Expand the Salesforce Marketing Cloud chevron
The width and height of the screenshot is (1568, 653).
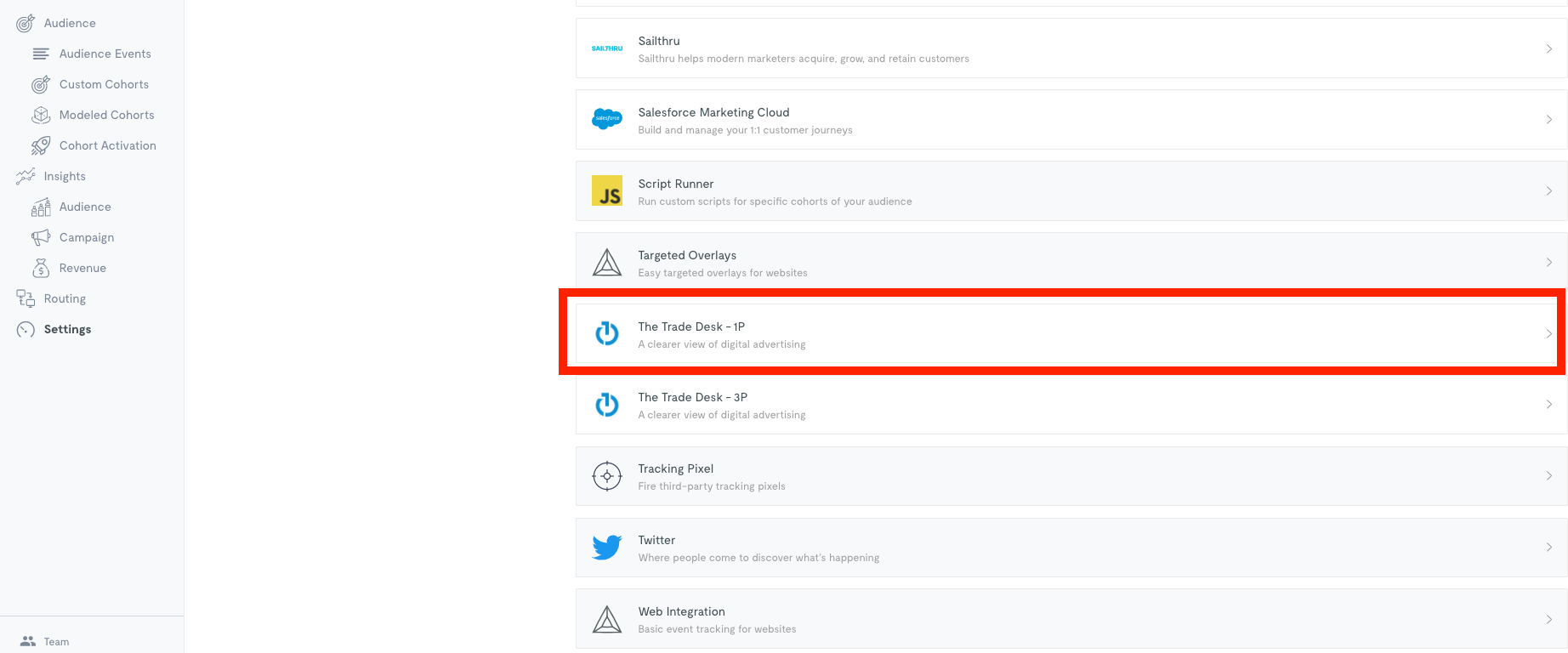click(1549, 119)
